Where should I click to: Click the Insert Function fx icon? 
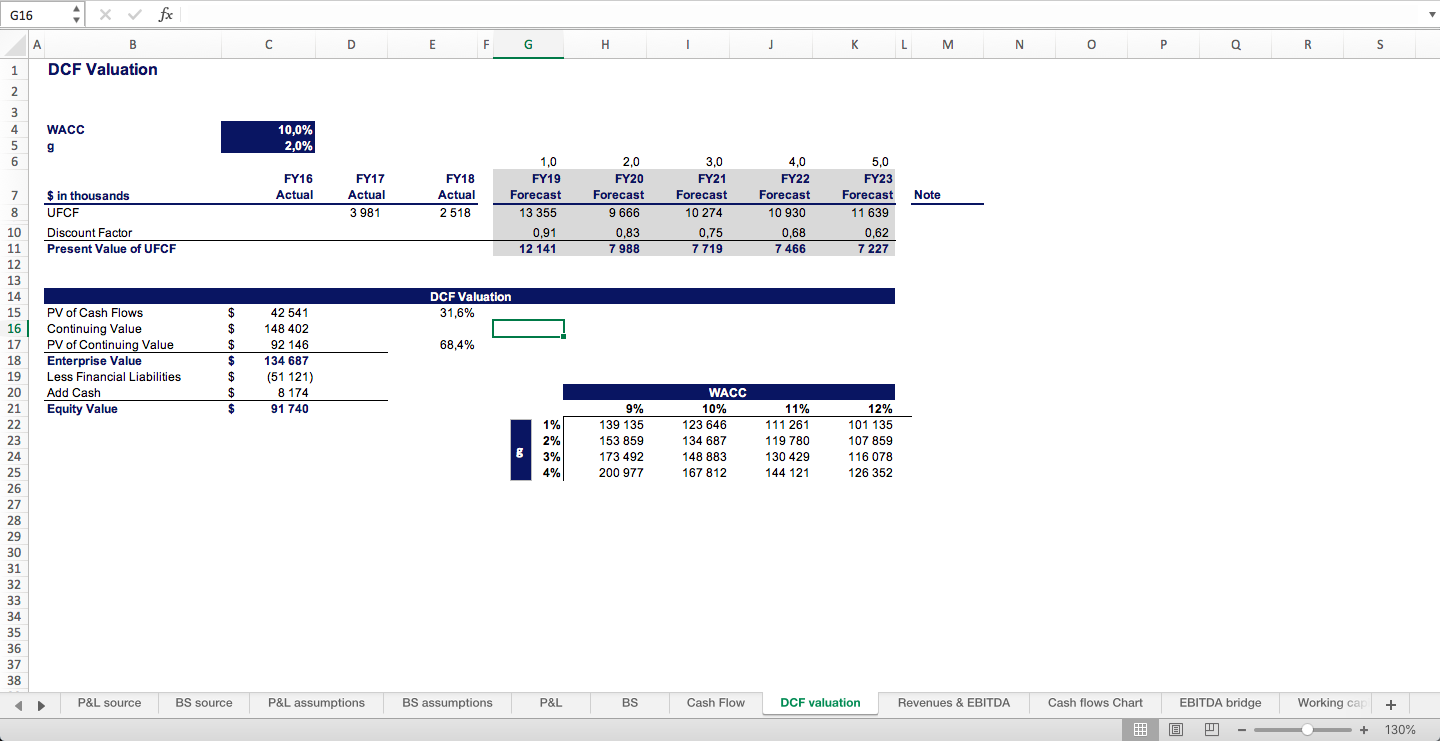[x=166, y=14]
